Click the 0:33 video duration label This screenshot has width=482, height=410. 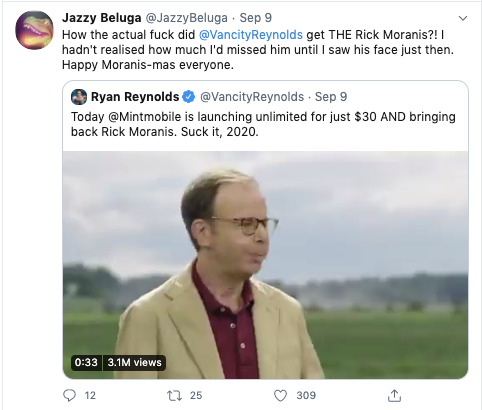click(x=86, y=362)
